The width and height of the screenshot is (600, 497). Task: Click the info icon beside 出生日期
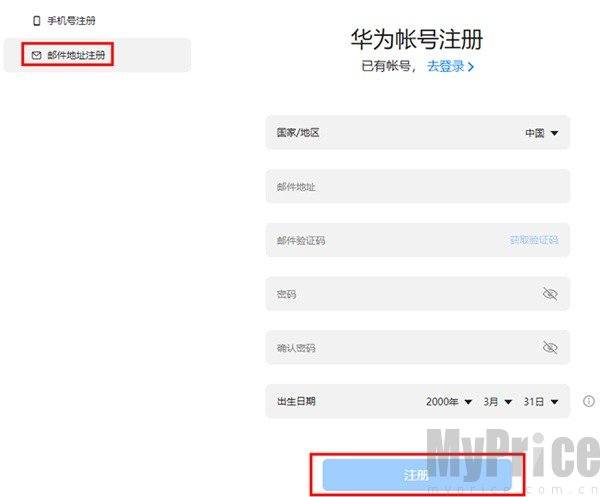(589, 401)
